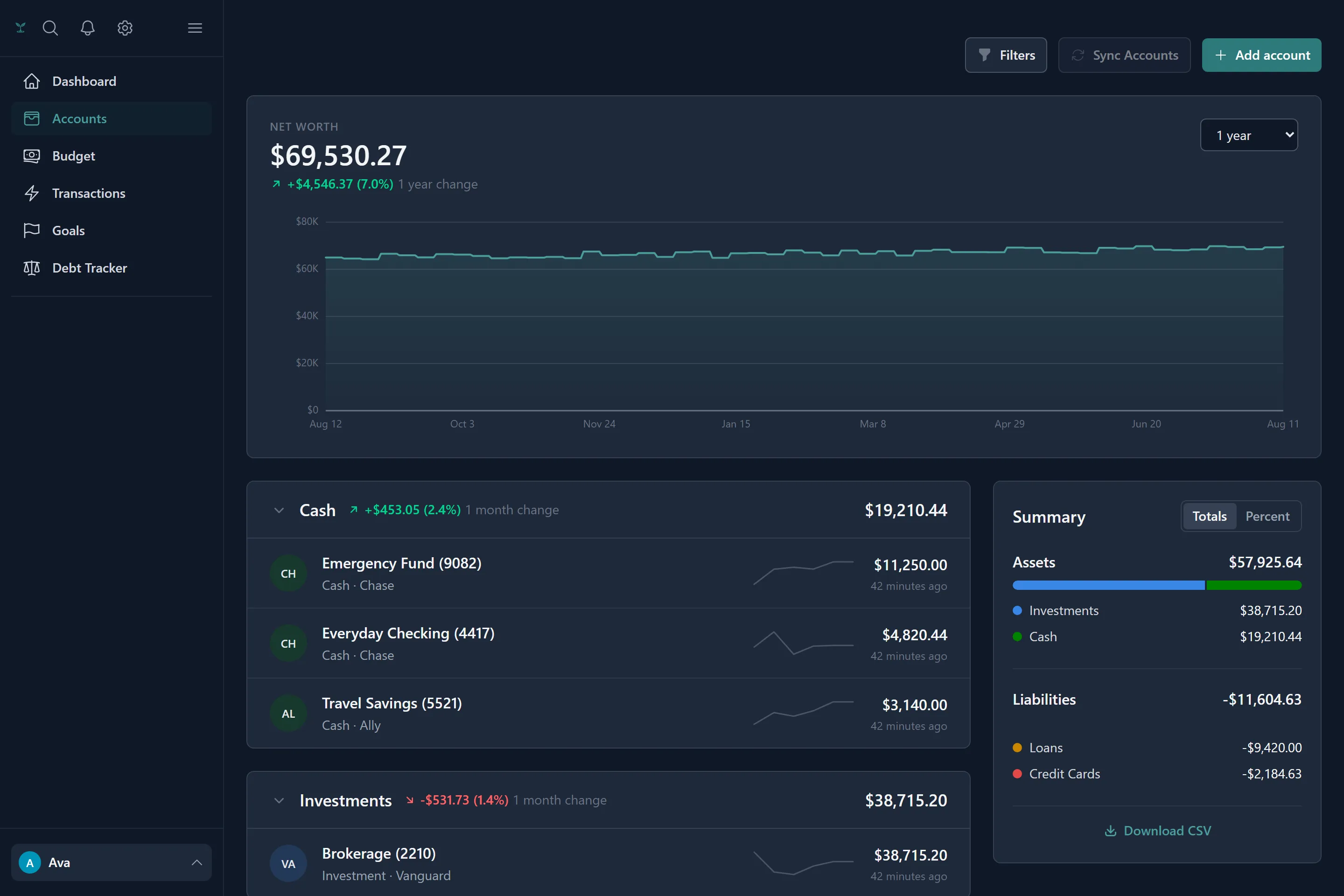Screen dimensions: 1344x896
Task: Click the Download CSV link
Action: click(x=1157, y=831)
